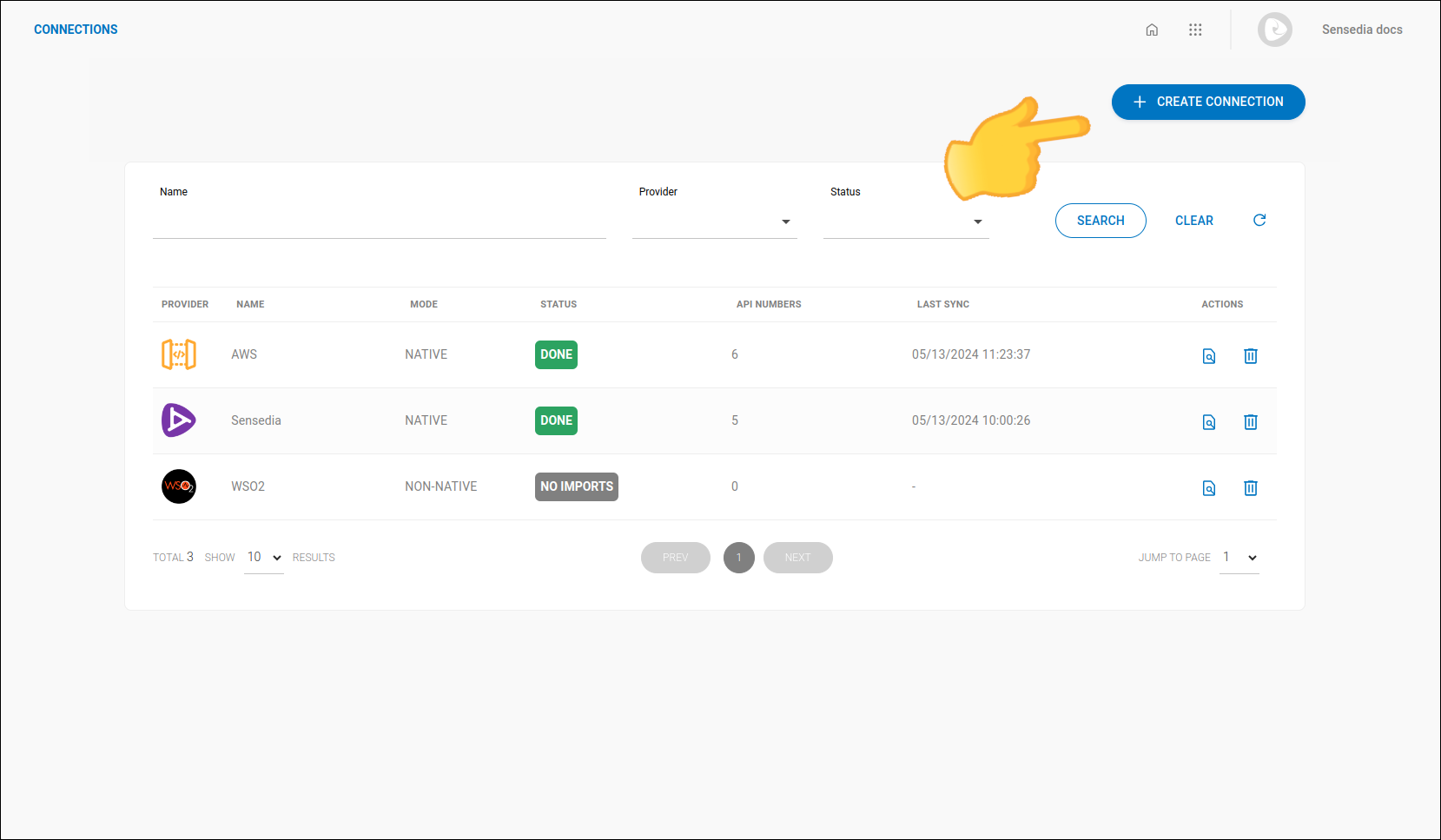This screenshot has width=1441, height=840.
Task: Expand the Status dropdown filter
Action: 978,222
